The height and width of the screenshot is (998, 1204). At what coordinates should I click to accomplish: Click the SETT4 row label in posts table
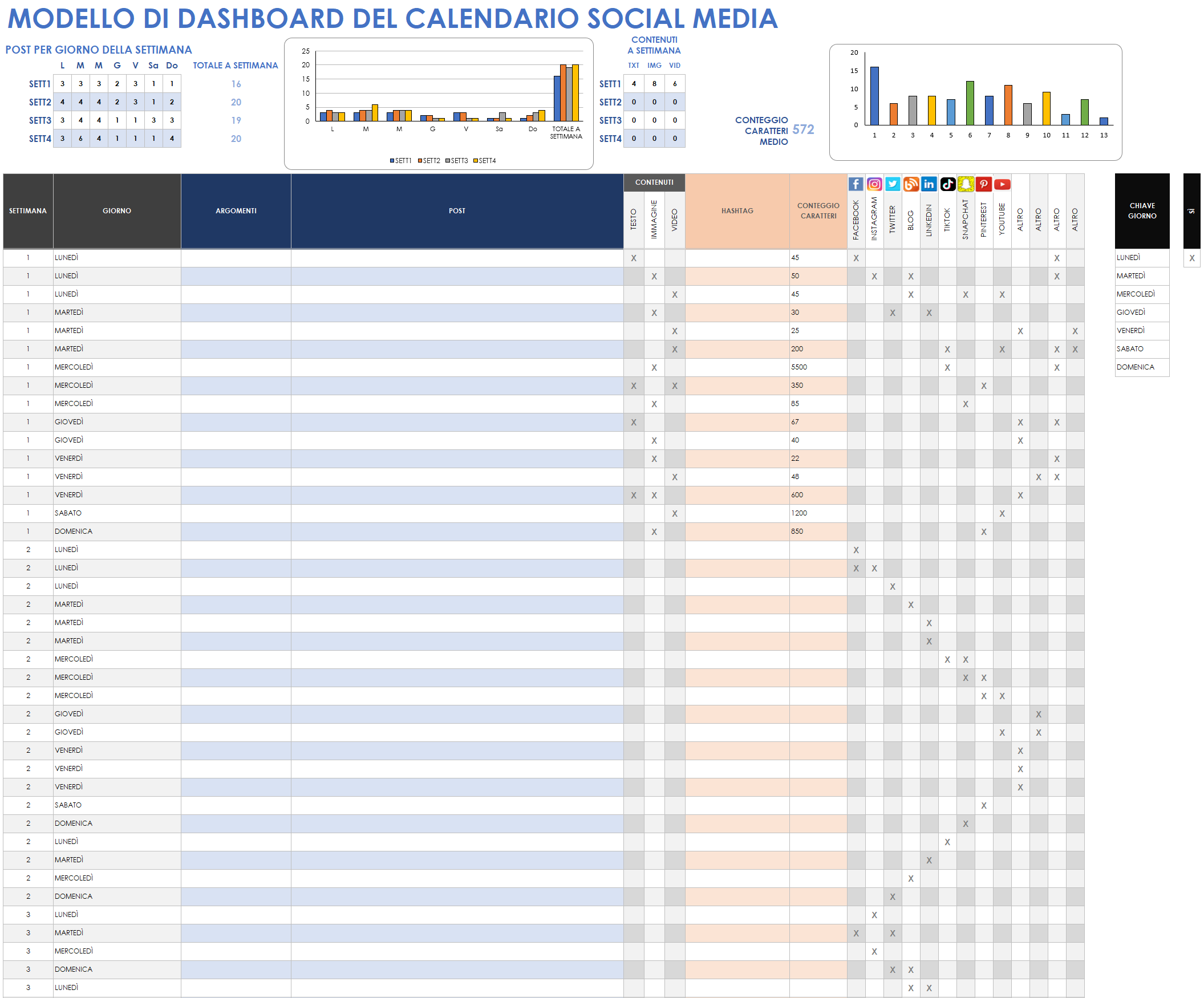click(x=40, y=139)
